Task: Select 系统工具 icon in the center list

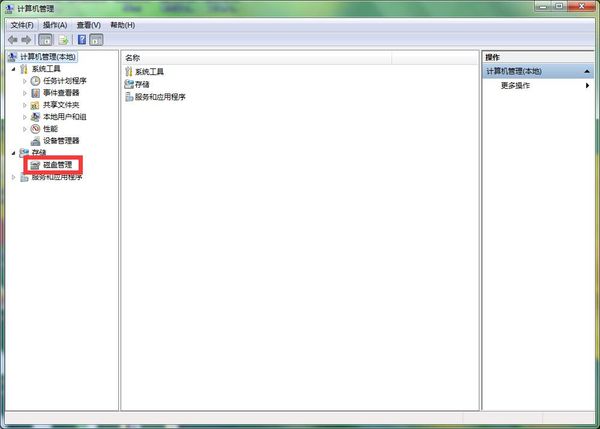Action: click(129, 72)
